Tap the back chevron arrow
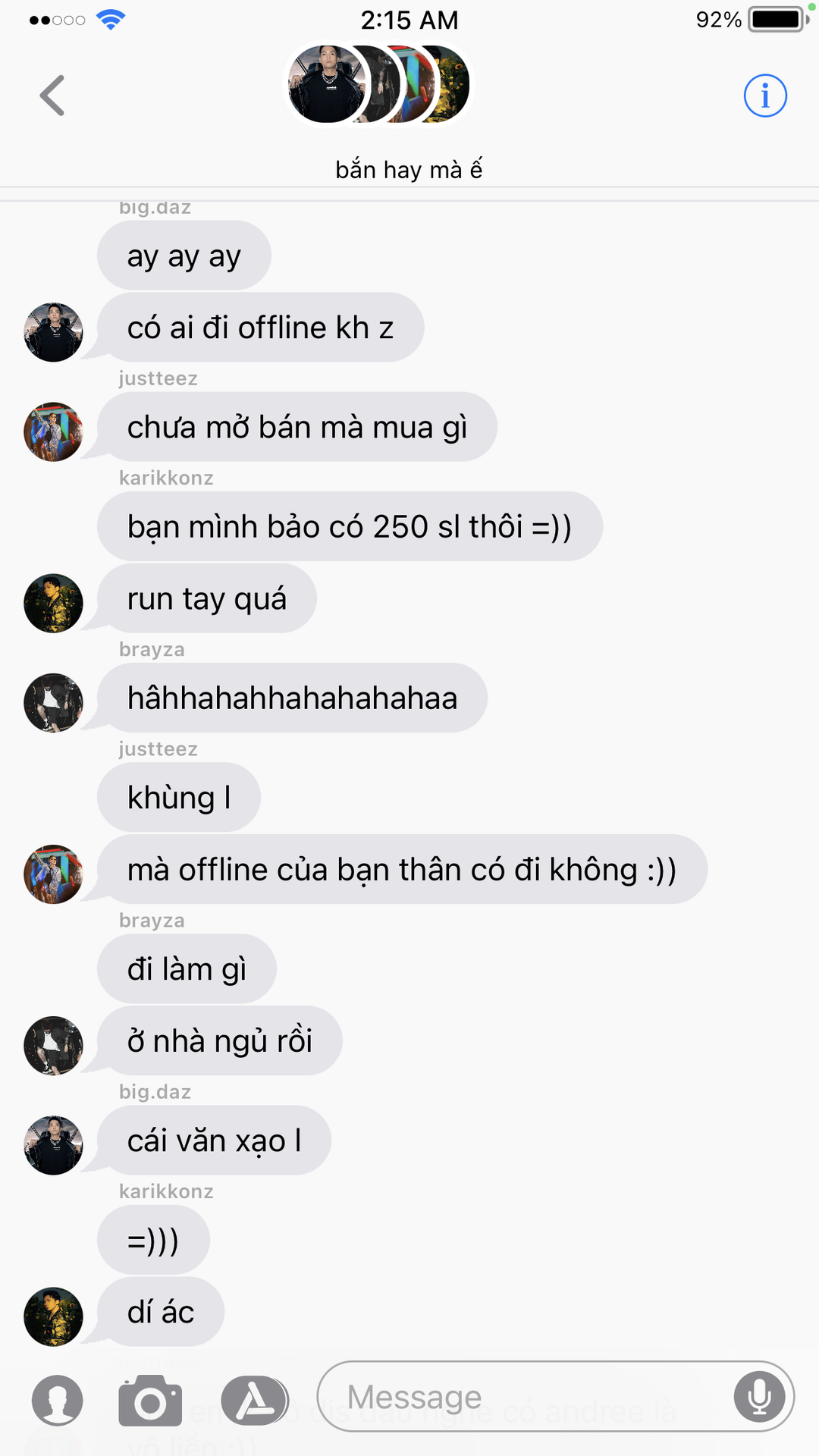Viewport: 819px width, 1456px height. [52, 96]
